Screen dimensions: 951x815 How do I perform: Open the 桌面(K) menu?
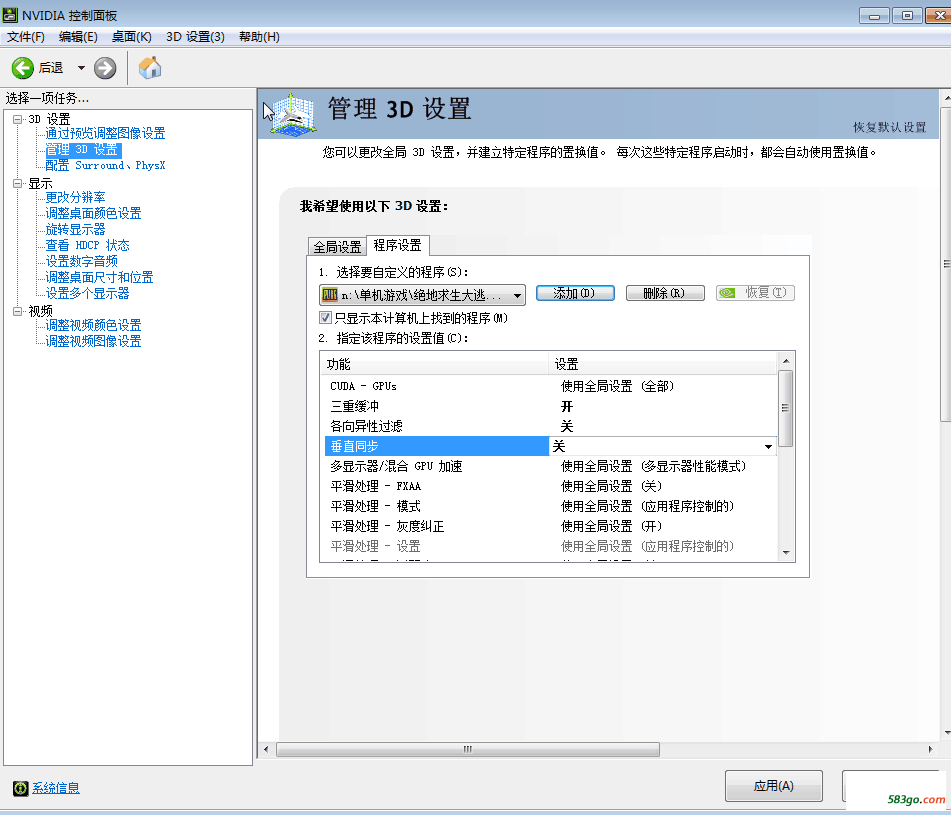[132, 37]
